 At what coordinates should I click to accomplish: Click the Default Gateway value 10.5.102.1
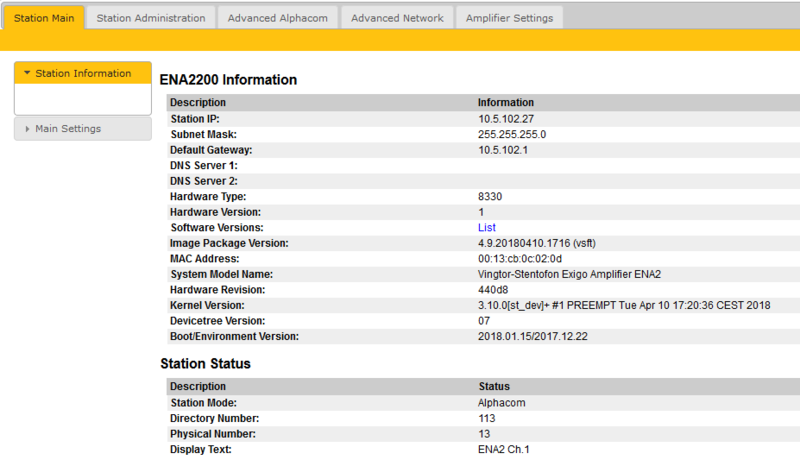502,150
